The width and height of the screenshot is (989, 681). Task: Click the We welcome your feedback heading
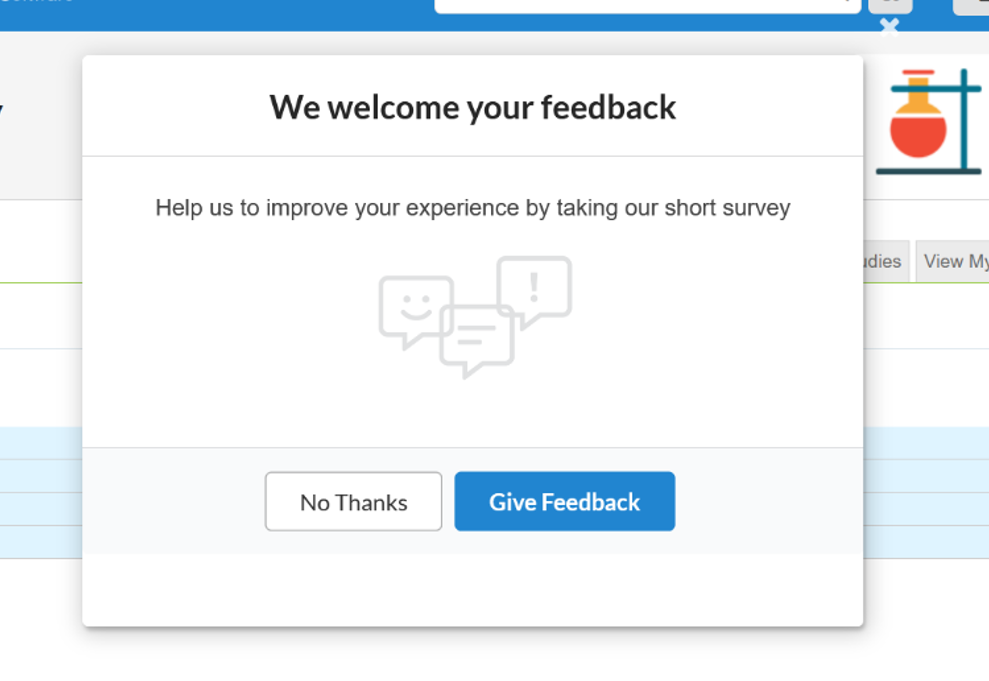pos(472,107)
